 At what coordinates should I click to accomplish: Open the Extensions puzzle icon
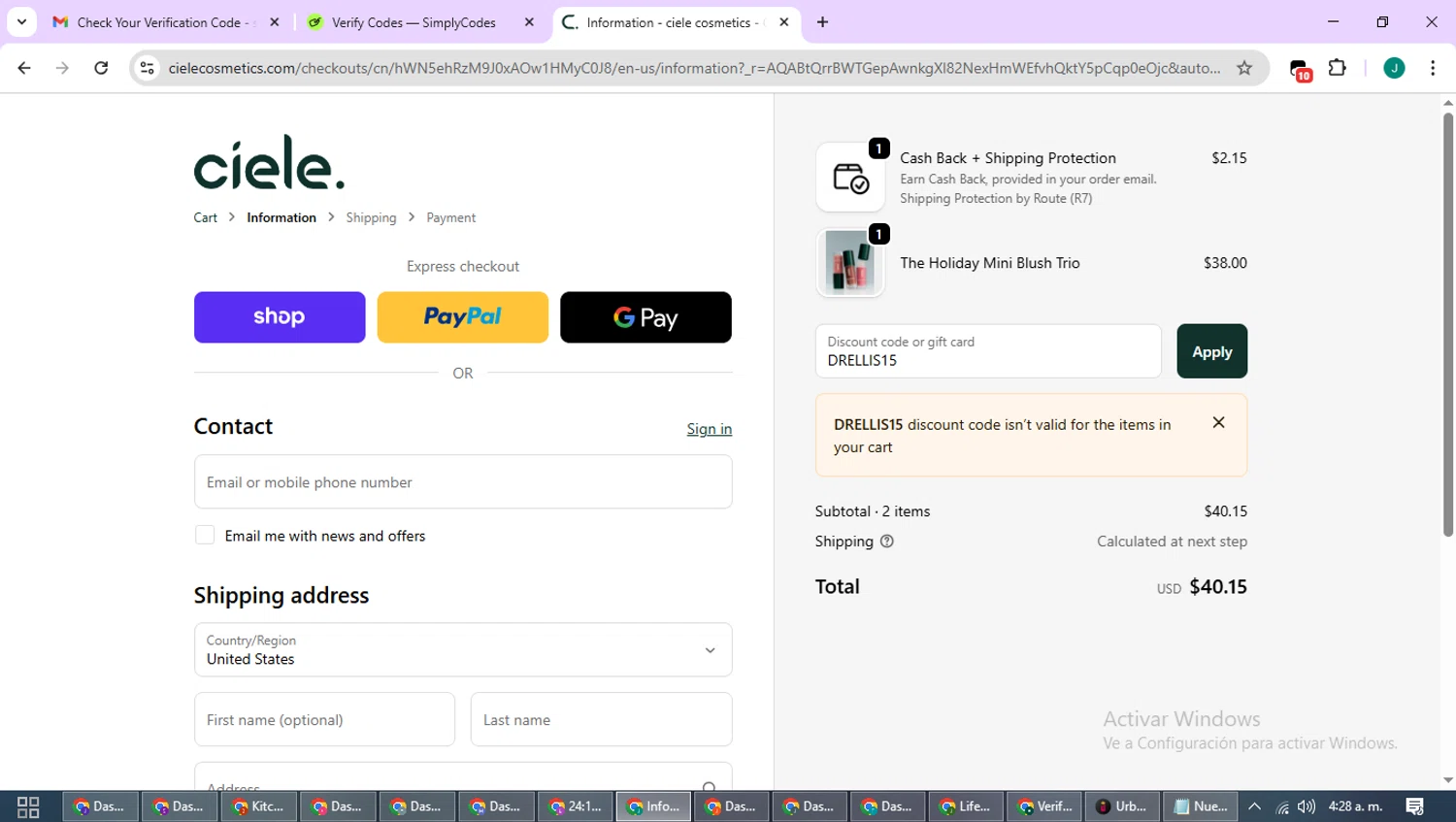click(1338, 68)
